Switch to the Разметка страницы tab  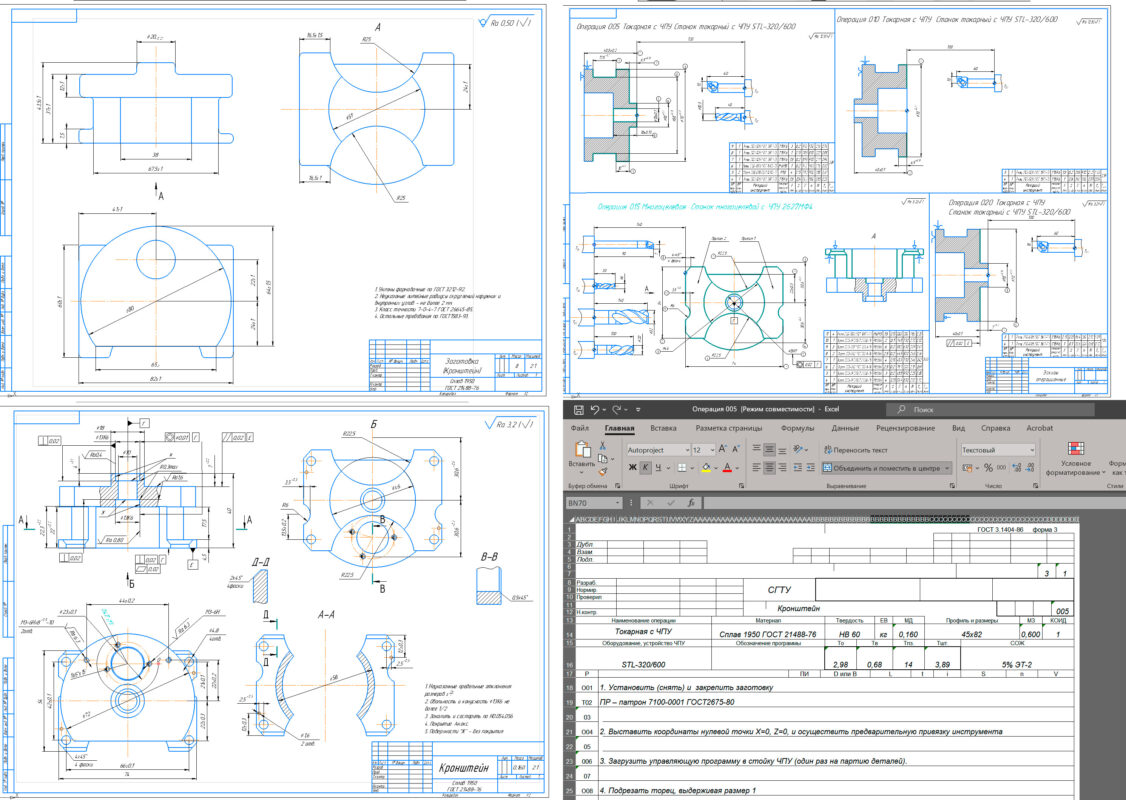click(x=729, y=428)
